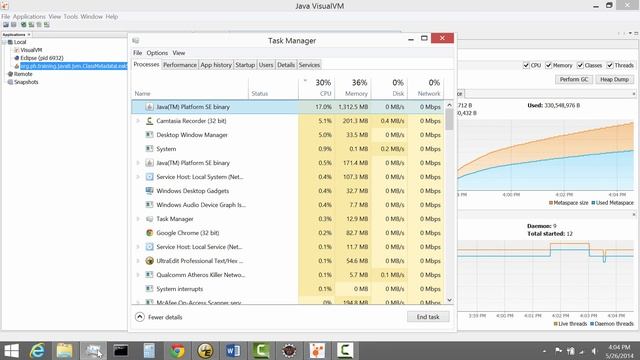Toggle the Threads checkbox in VisualVM
The image size is (640, 360).
[x=610, y=65]
